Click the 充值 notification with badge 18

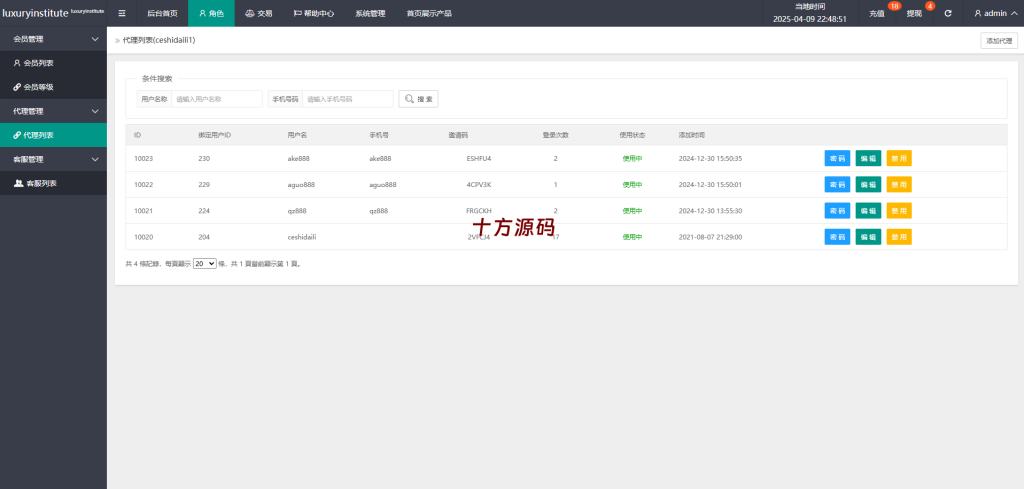pos(877,13)
